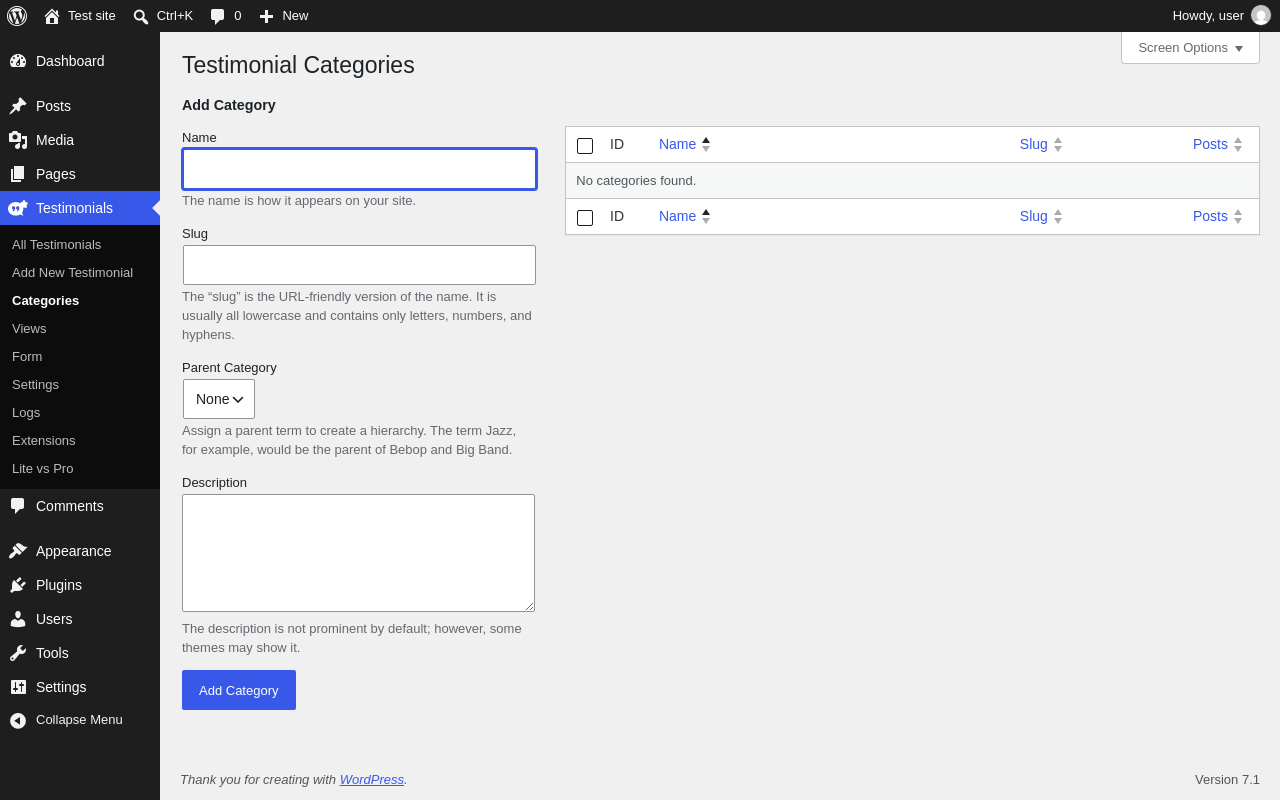The image size is (1280, 800).
Task: Click the Slug column link in the table header
Action: point(1034,144)
